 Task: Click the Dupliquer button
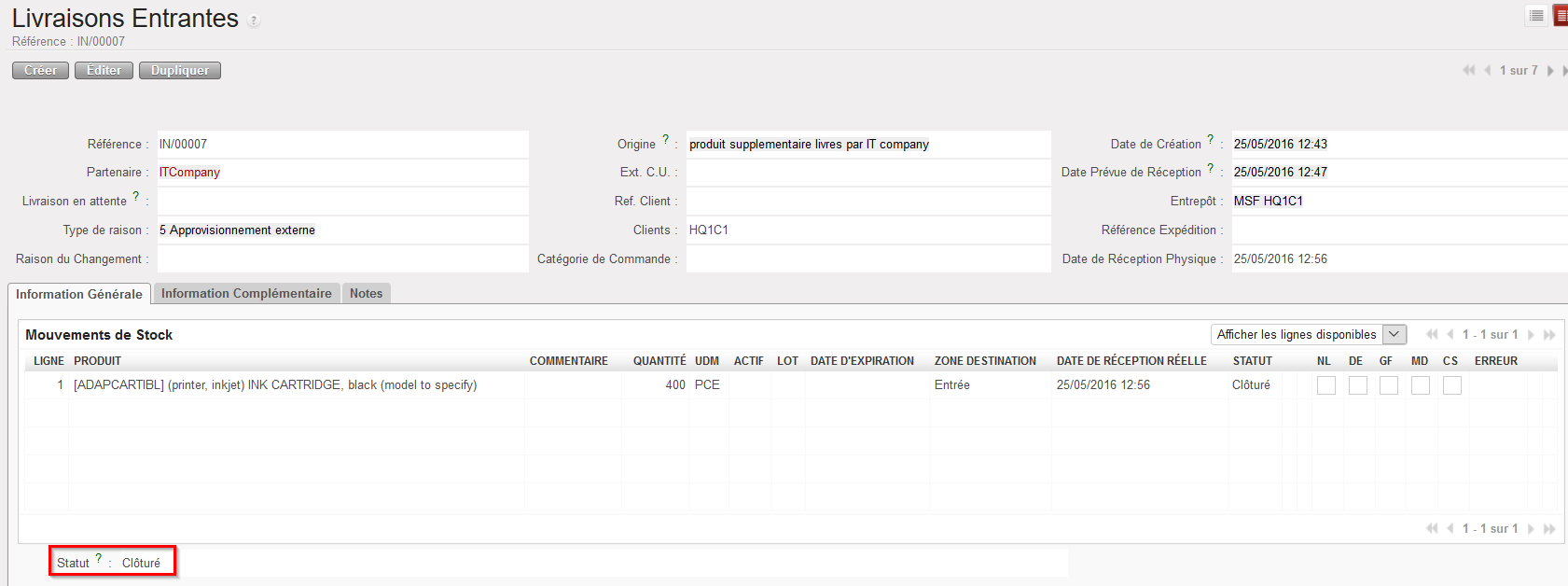[x=180, y=71]
